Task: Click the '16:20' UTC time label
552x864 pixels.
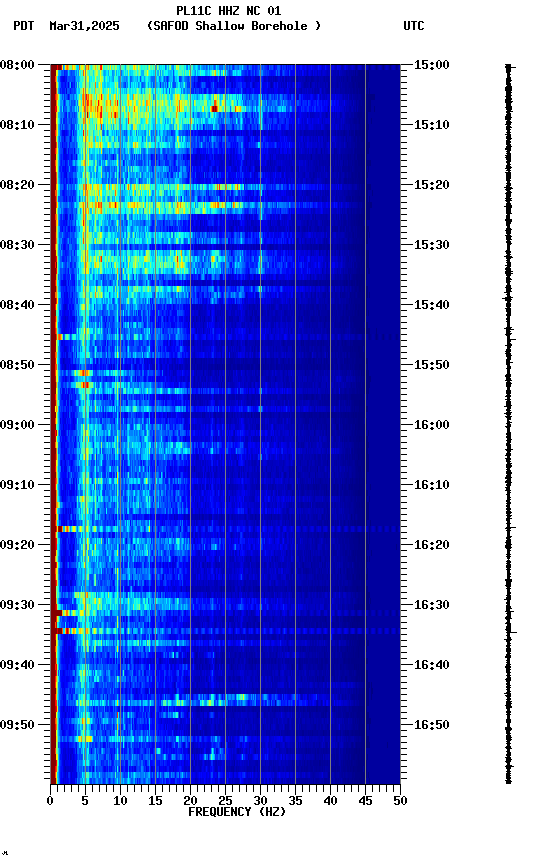Action: (432, 545)
